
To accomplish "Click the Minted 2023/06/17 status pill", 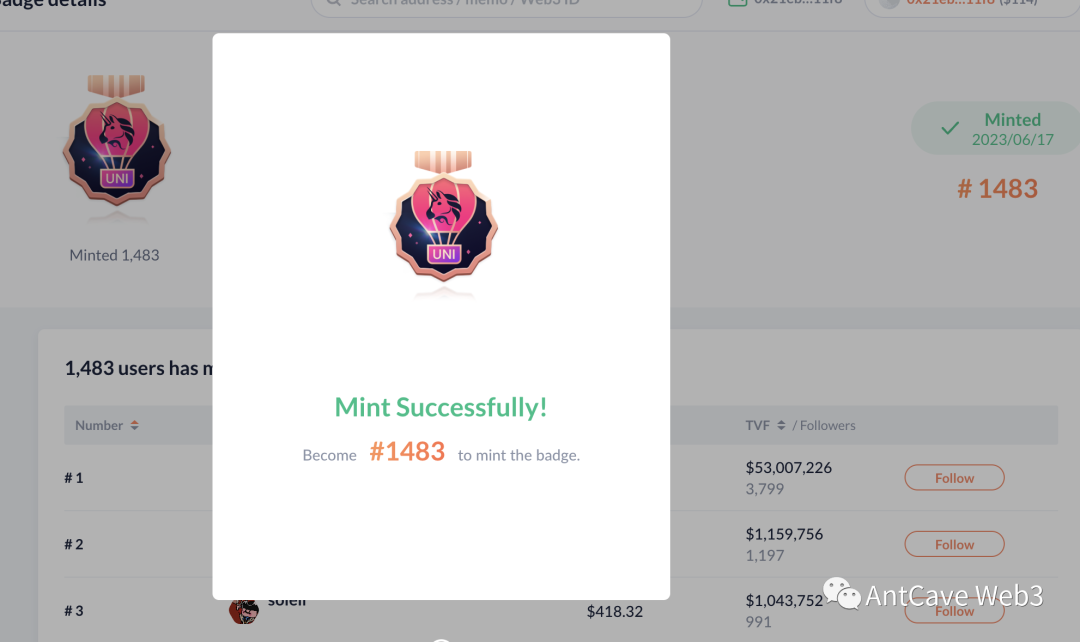I will 996,129.
